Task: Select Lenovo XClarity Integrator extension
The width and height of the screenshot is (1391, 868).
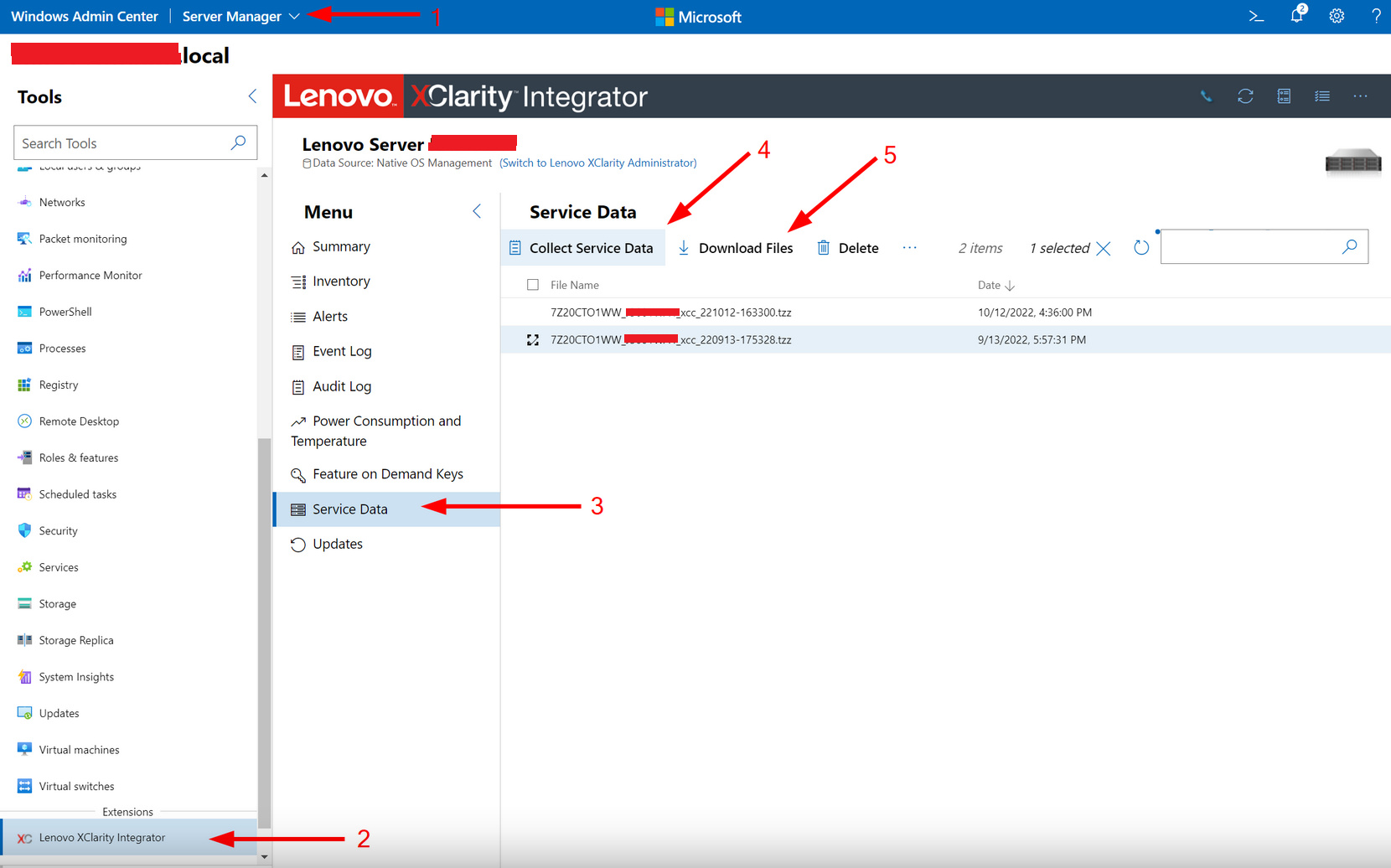Action: click(129, 837)
